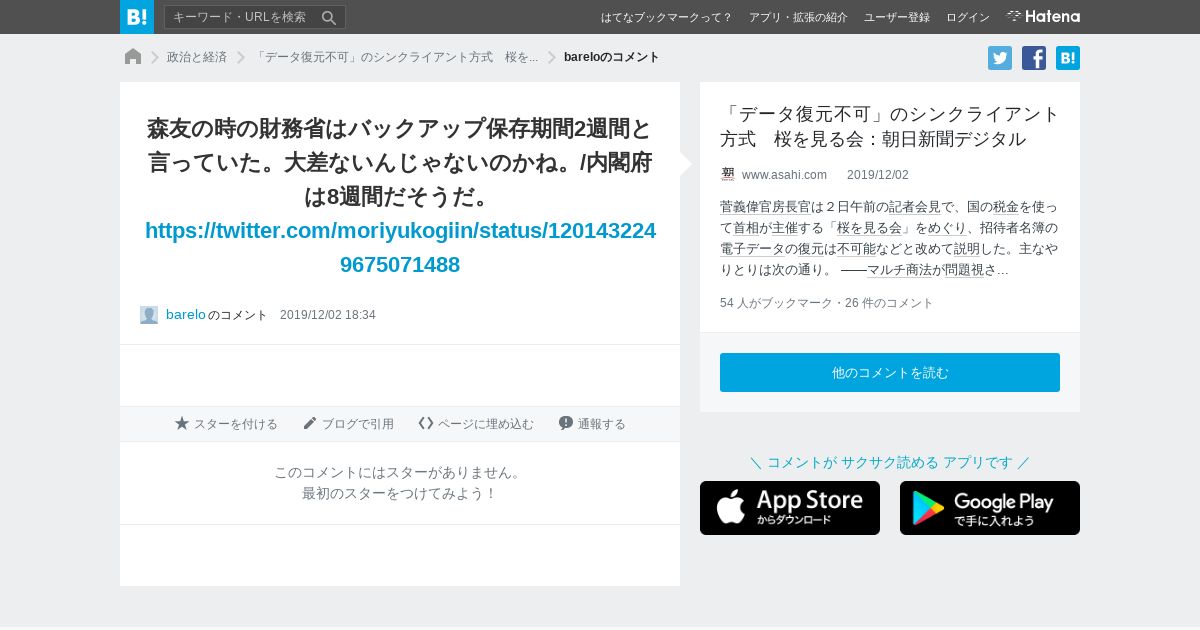Open the Google Play download badge
The image size is (1200, 630).
coord(990,508)
